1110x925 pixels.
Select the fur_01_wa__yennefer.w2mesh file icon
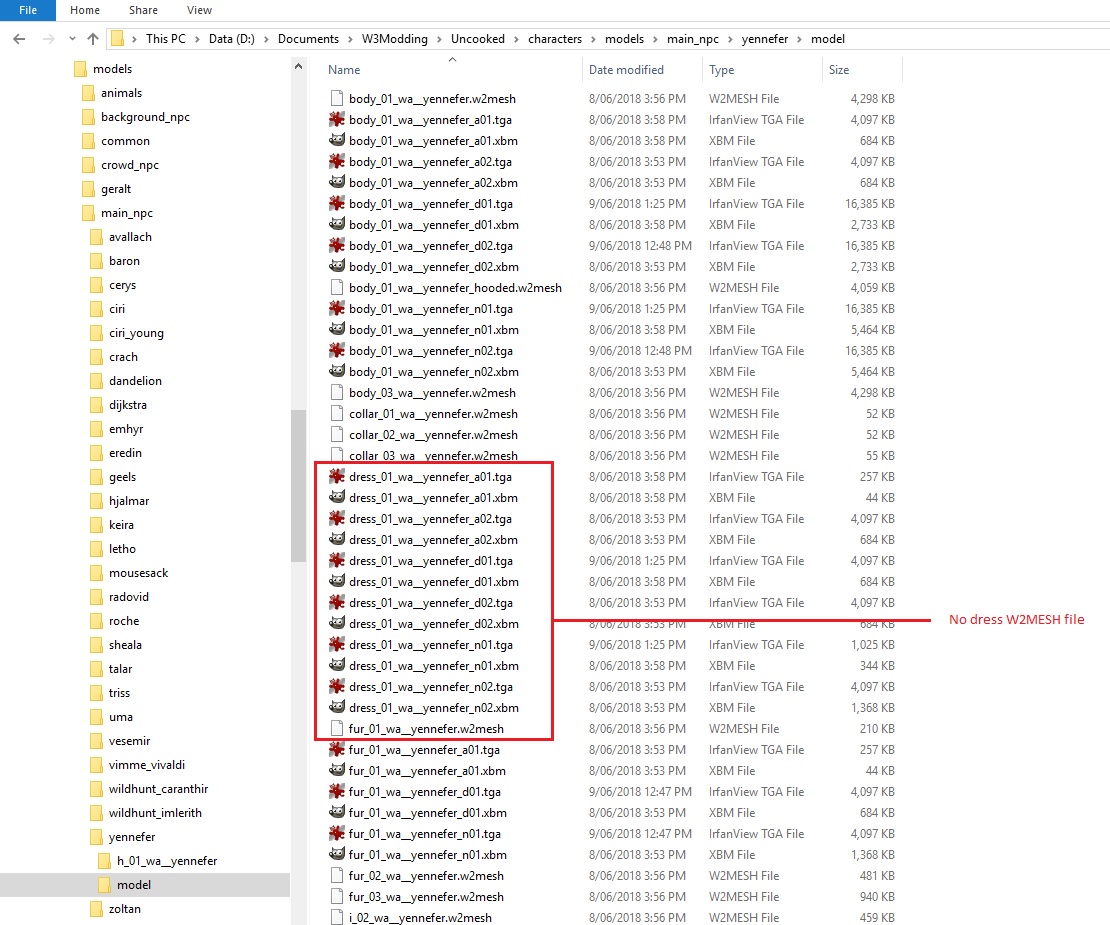click(x=337, y=728)
